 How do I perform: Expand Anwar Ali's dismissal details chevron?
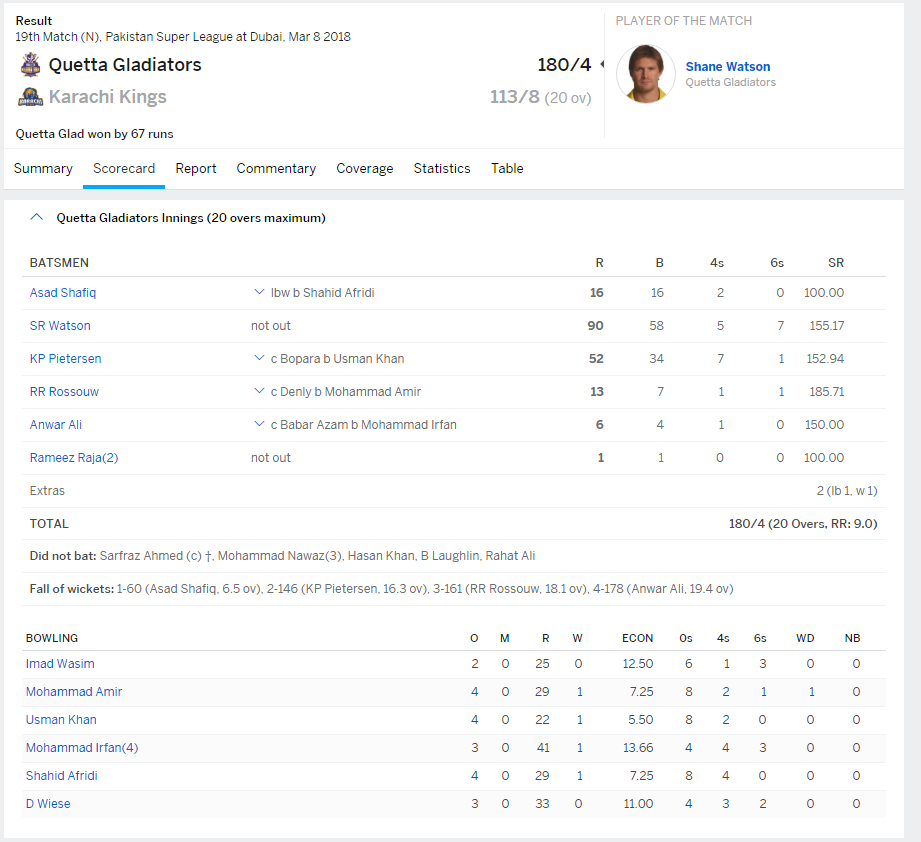click(x=259, y=425)
